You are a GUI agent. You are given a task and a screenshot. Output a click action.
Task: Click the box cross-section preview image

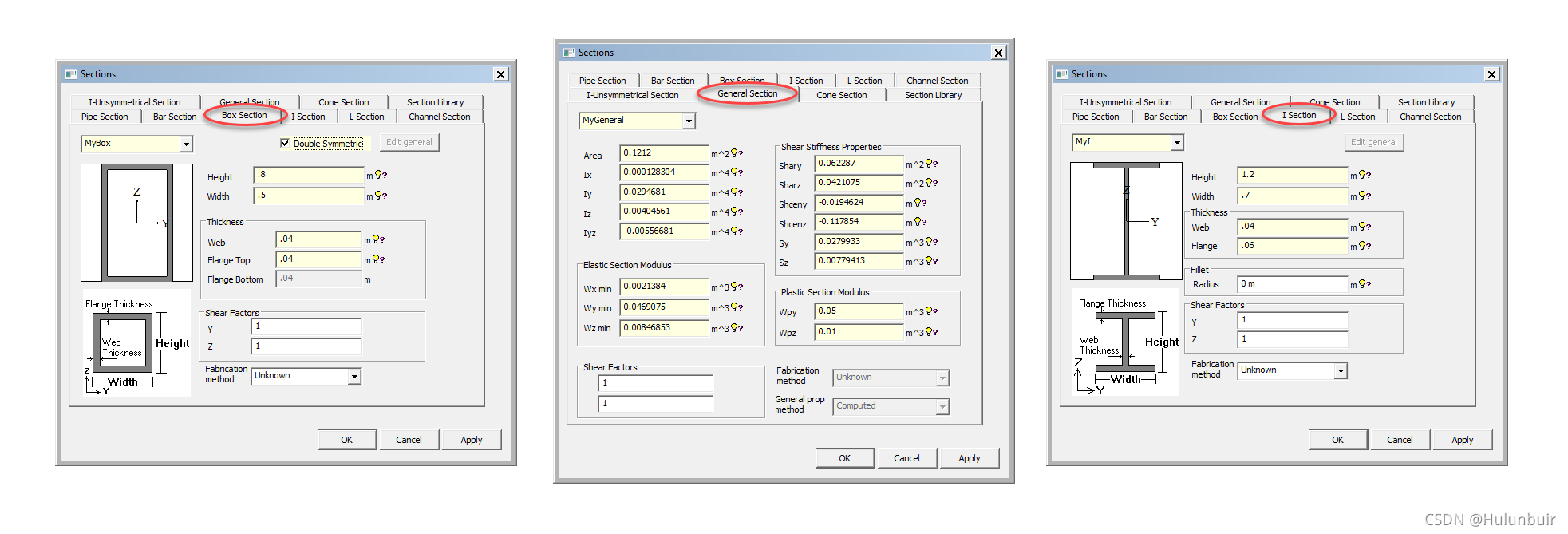click(x=136, y=223)
